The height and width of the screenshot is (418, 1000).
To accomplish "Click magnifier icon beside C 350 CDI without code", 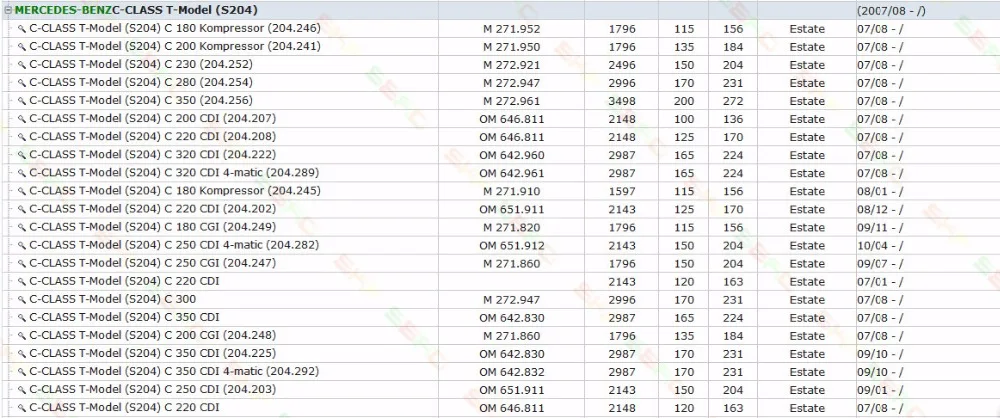I will (x=22, y=318).
